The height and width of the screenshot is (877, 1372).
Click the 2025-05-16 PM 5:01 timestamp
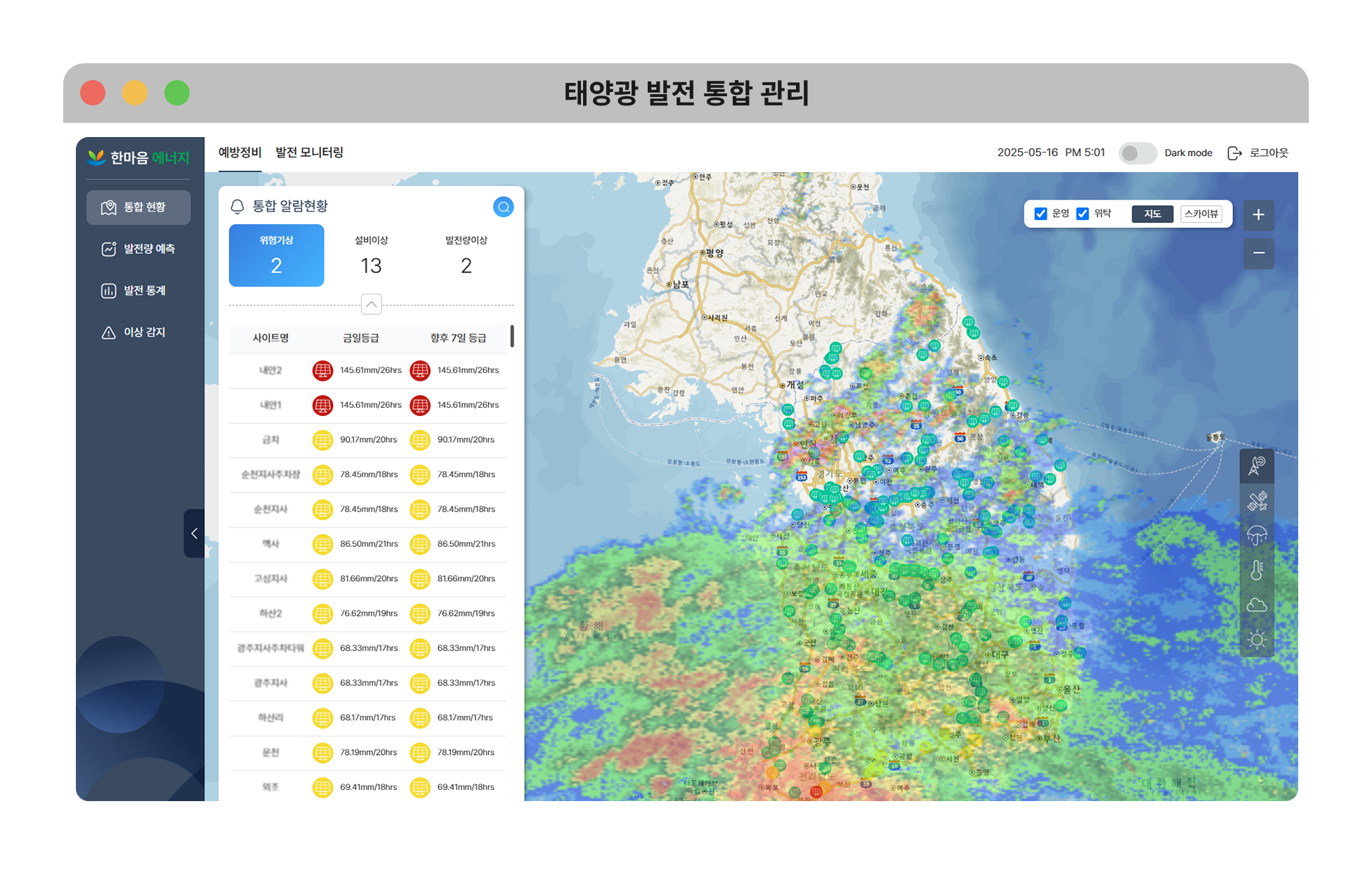pyautogui.click(x=1051, y=152)
